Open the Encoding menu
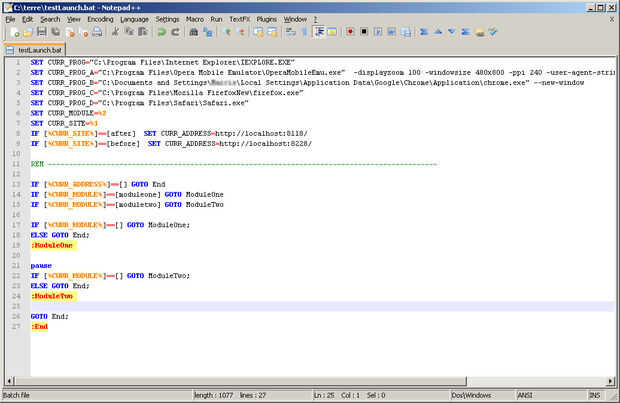620x403 pixels. [x=100, y=19]
